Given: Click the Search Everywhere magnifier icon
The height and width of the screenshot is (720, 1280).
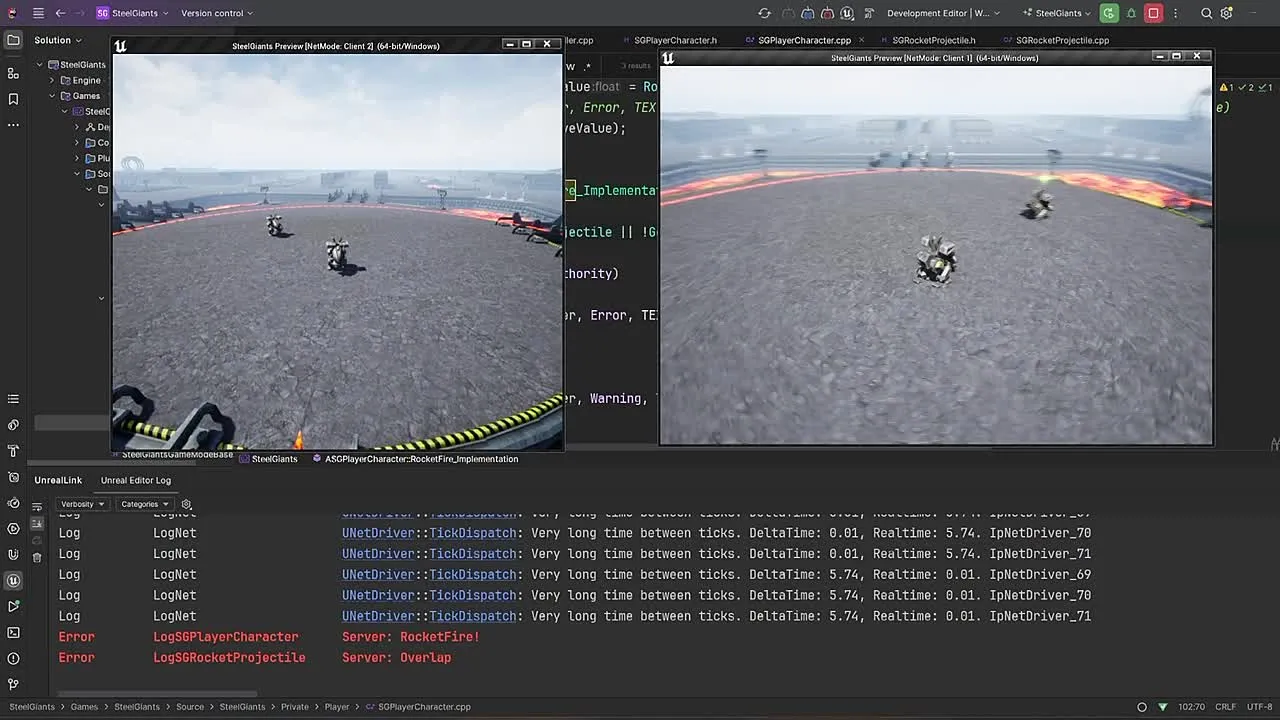Looking at the screenshot, I should 1206,13.
